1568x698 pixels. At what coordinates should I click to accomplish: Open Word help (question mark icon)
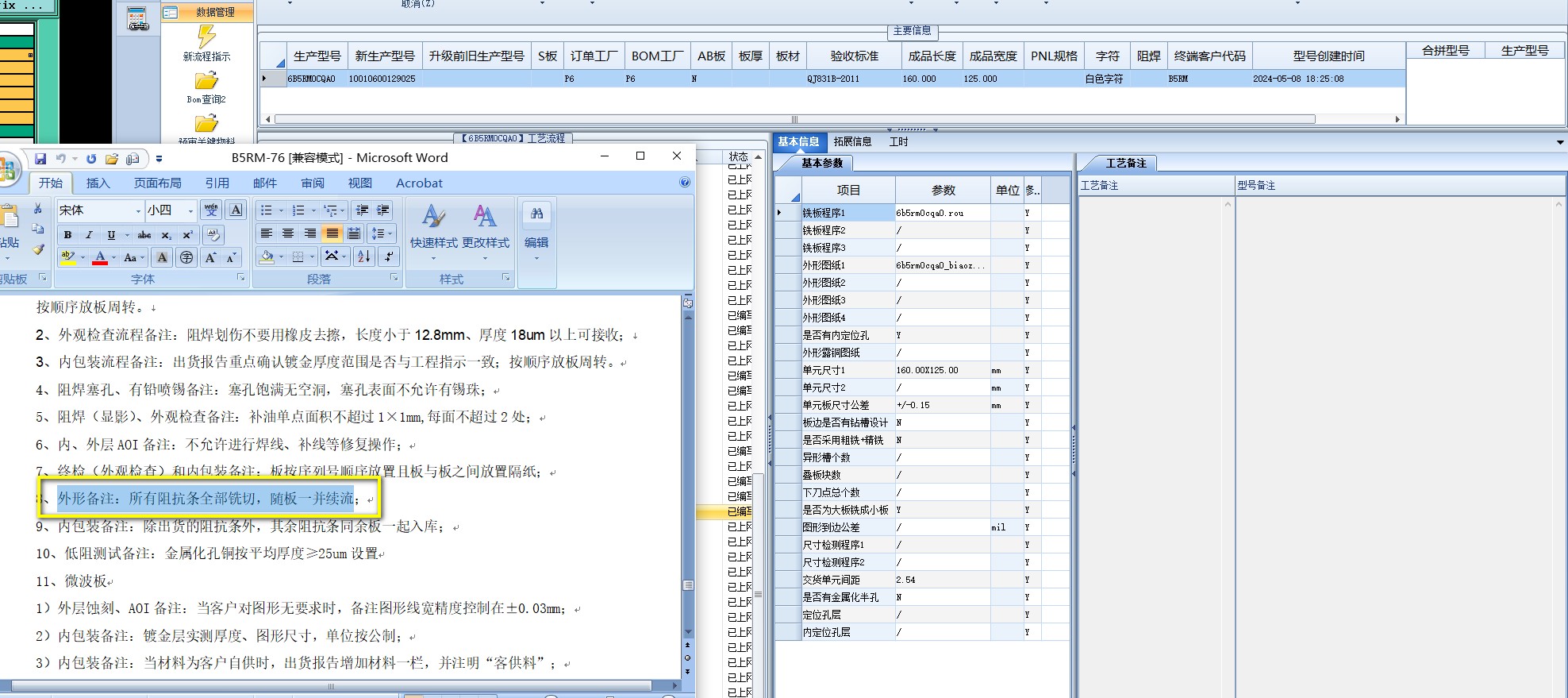pyautogui.click(x=685, y=183)
